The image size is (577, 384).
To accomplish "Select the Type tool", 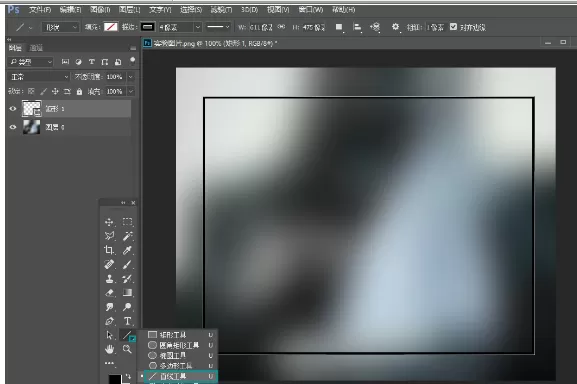I will 127,321.
